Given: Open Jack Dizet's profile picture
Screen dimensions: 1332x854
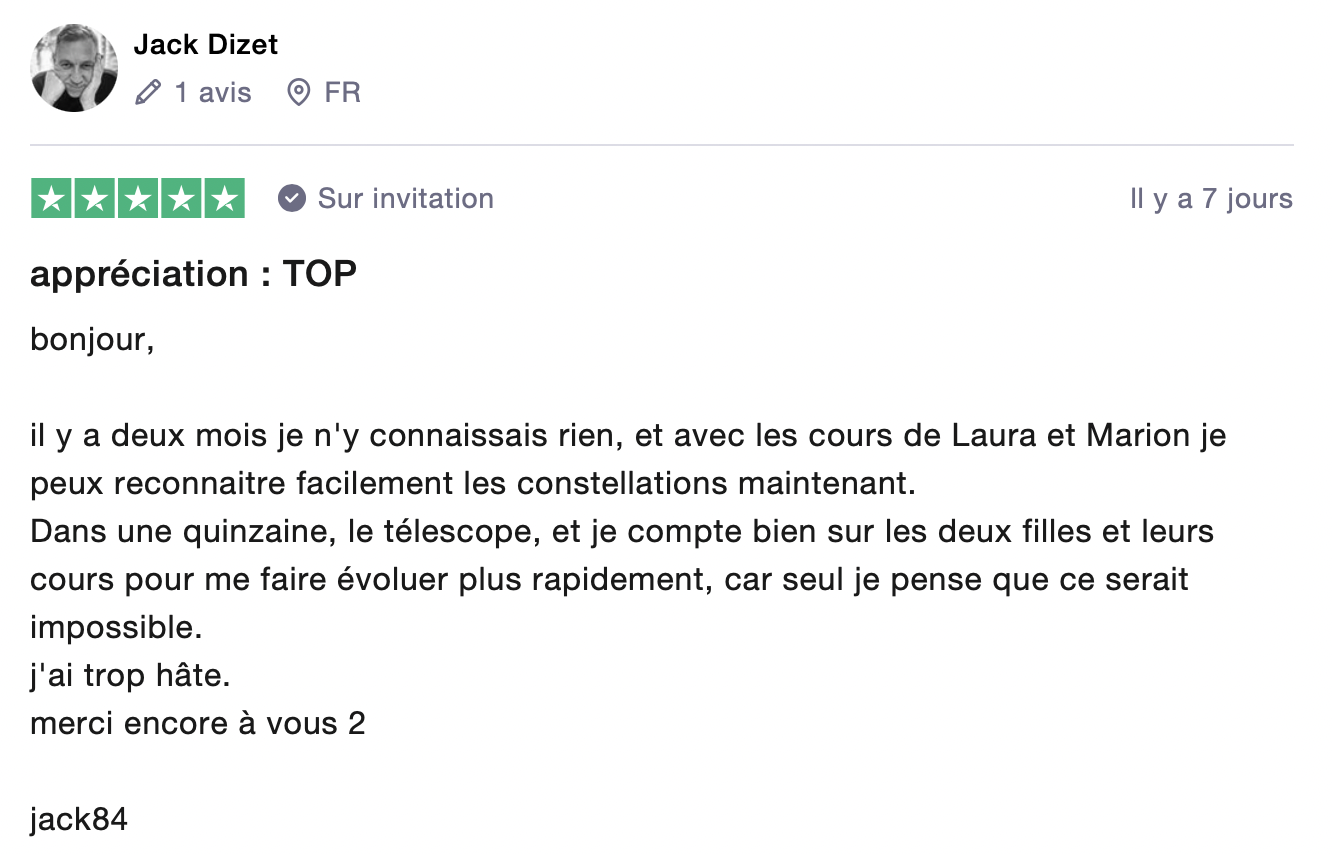Looking at the screenshot, I should click(74, 68).
